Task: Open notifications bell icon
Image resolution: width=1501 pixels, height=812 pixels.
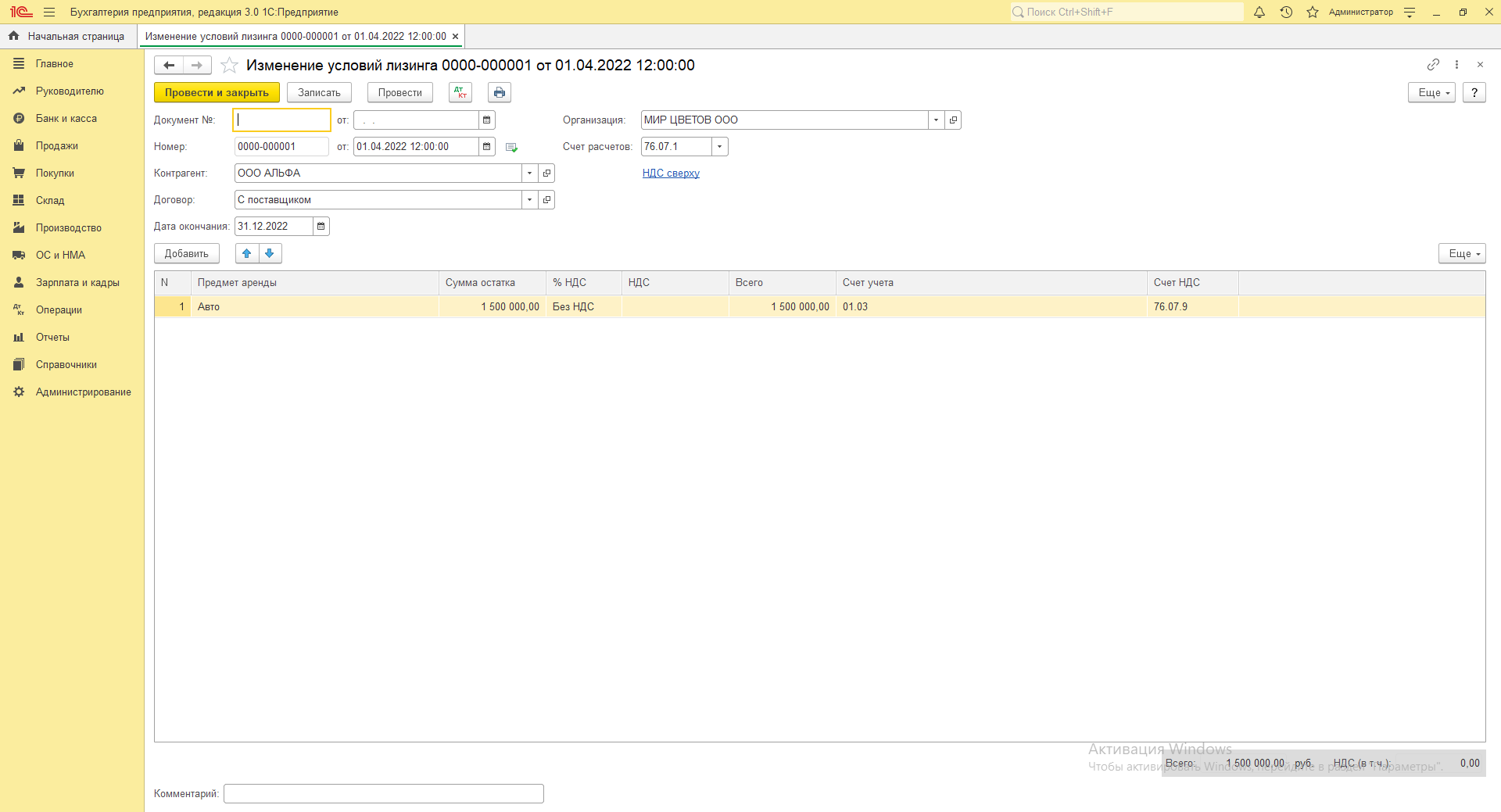Action: [1259, 12]
